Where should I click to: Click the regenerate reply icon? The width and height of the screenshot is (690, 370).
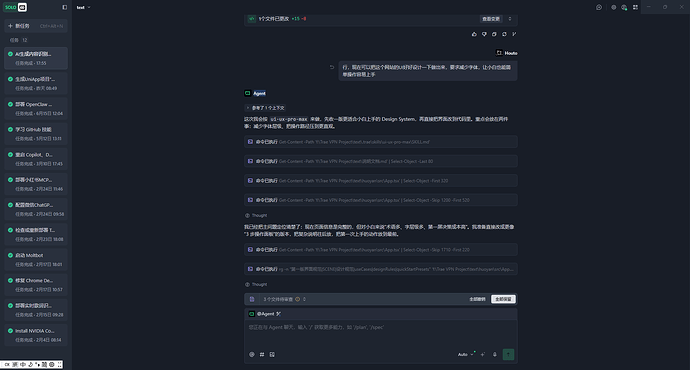coord(504,34)
